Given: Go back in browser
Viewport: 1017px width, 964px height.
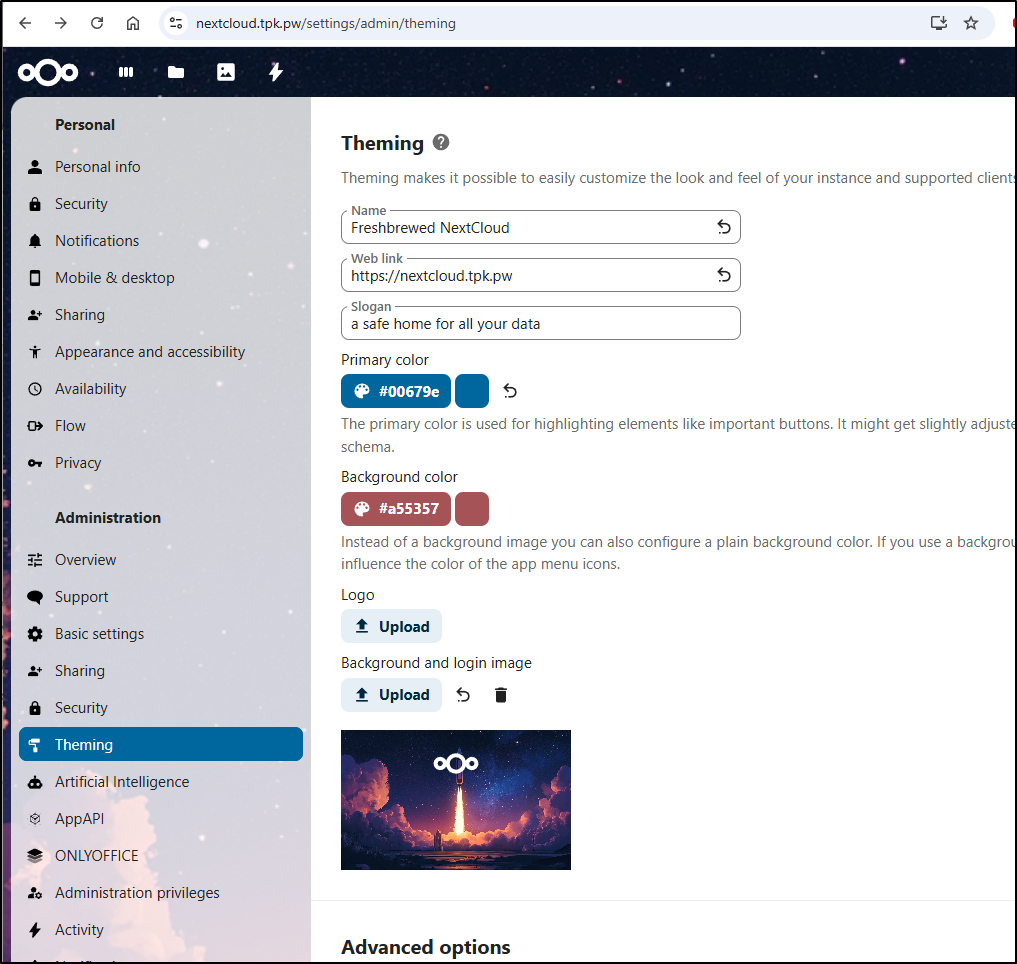Looking at the screenshot, I should point(25,23).
